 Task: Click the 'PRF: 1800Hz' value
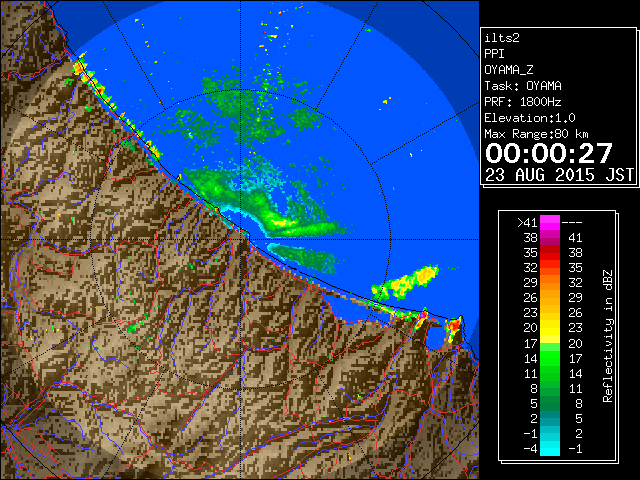click(523, 102)
